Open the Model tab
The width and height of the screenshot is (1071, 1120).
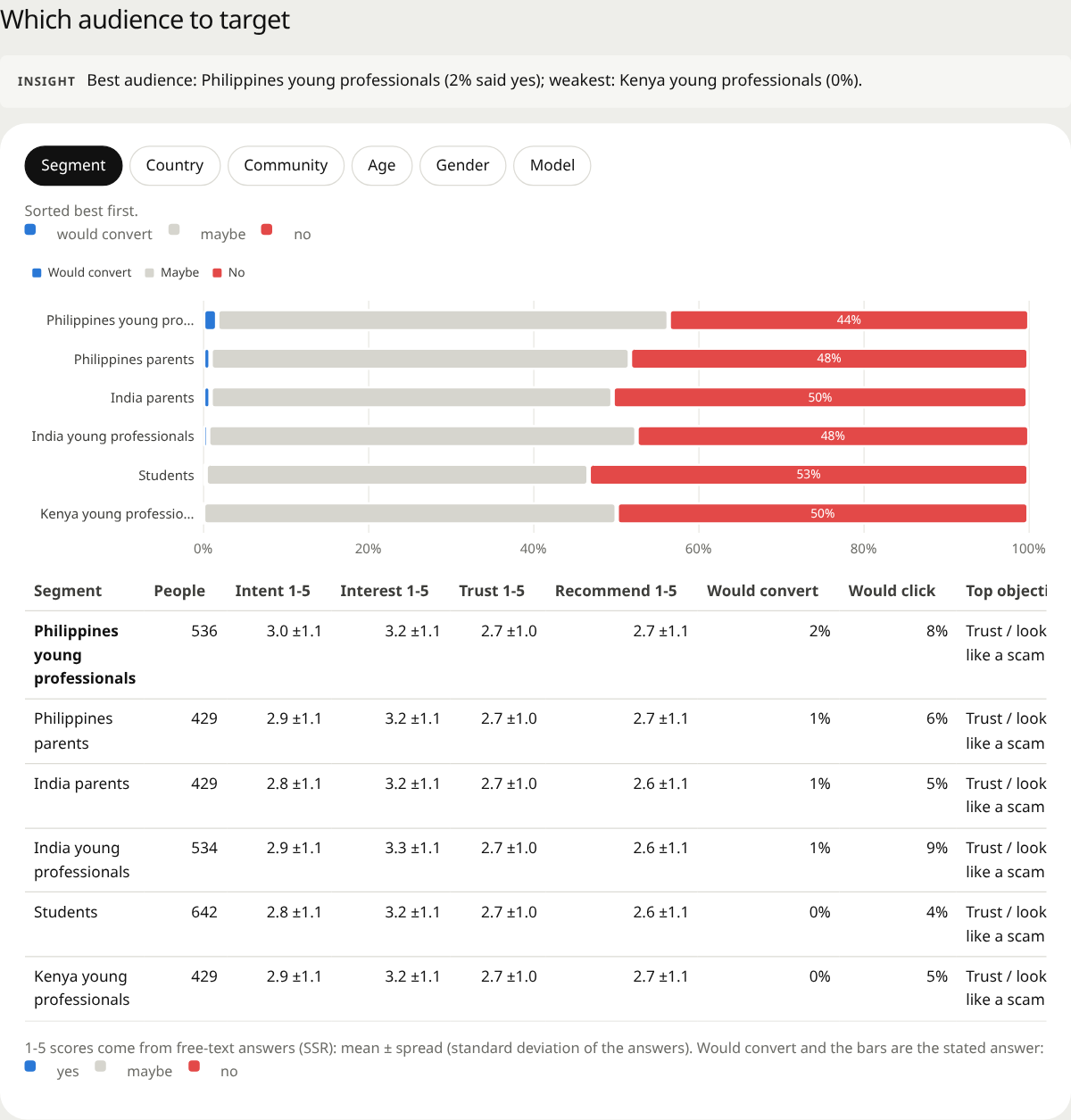[552, 165]
